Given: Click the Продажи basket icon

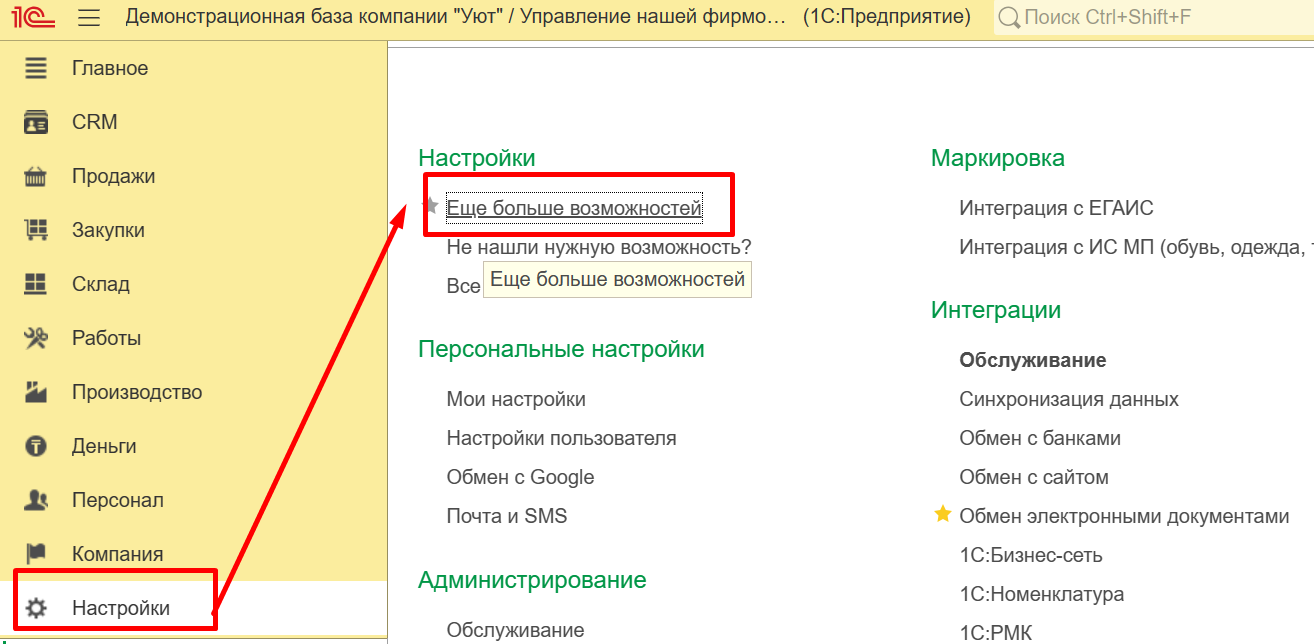Looking at the screenshot, I should point(36,177).
